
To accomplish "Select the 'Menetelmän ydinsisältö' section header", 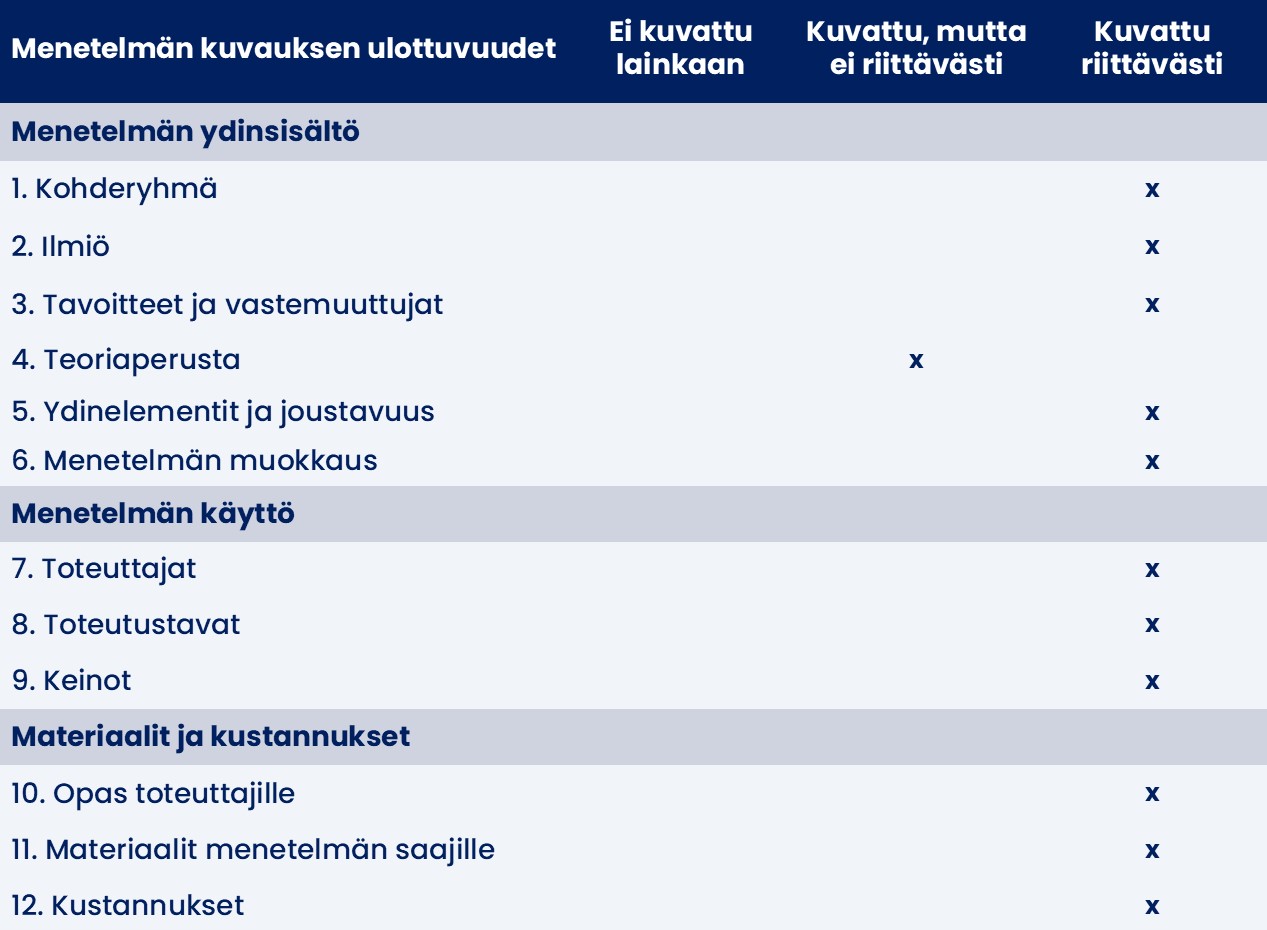I will coord(185,132).
